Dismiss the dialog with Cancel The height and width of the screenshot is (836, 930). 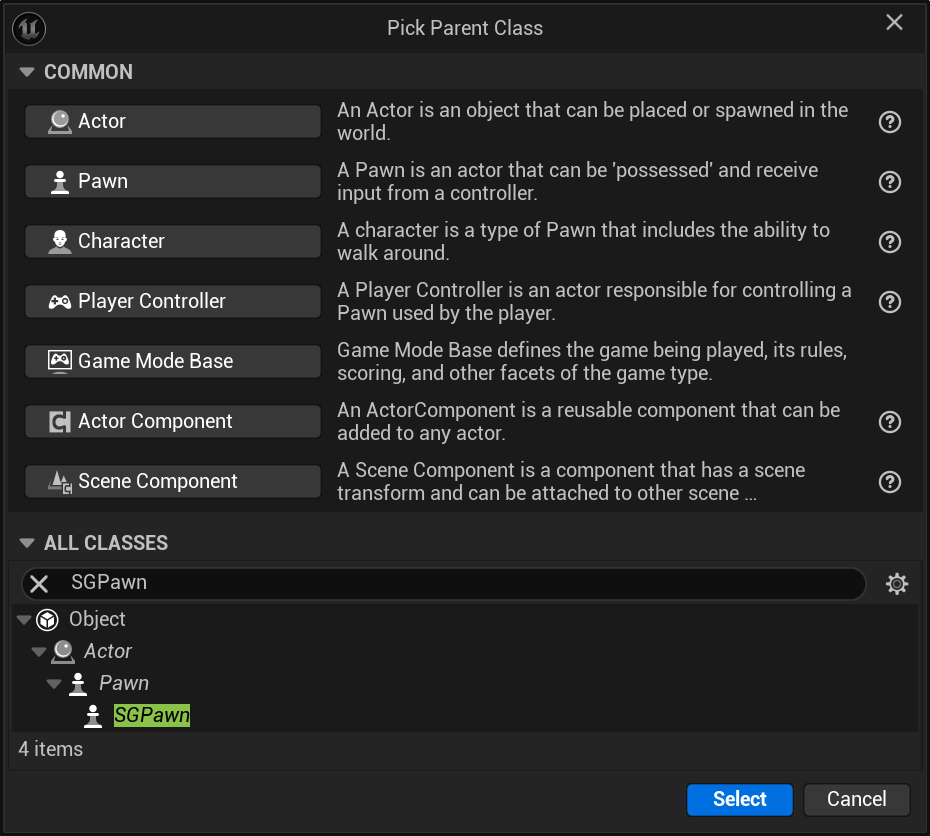[856, 799]
